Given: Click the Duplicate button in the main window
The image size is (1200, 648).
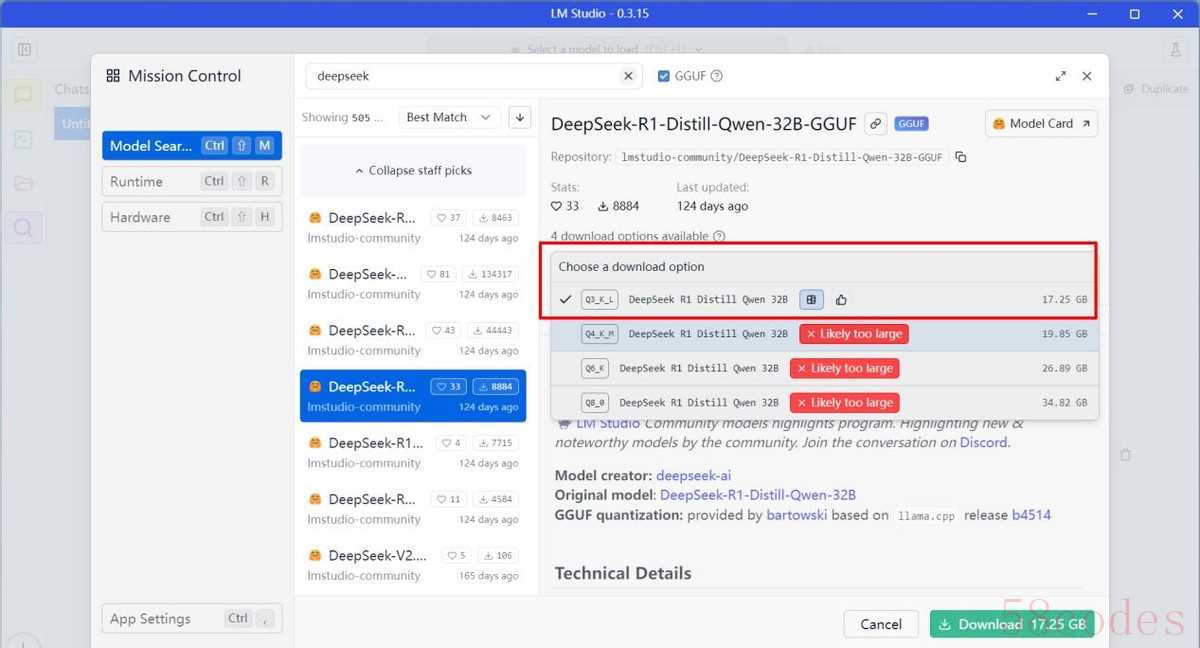Looking at the screenshot, I should click(x=1155, y=89).
